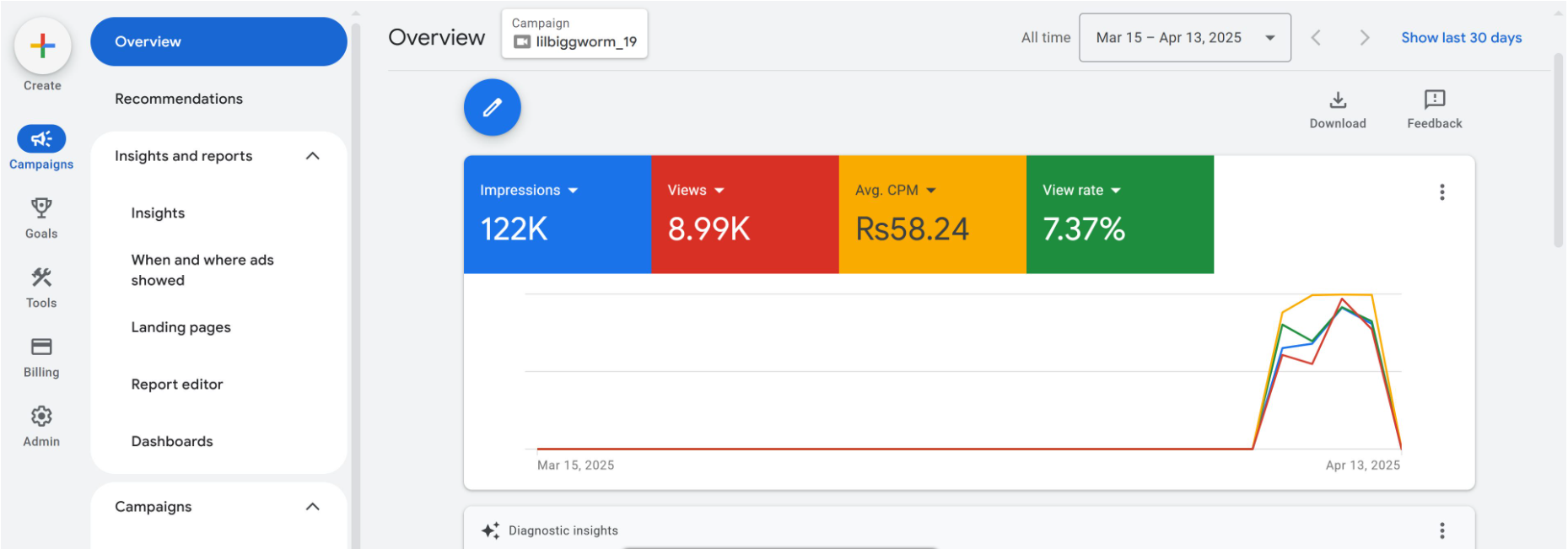Click the Create plus icon
The image size is (1568, 549).
click(42, 46)
